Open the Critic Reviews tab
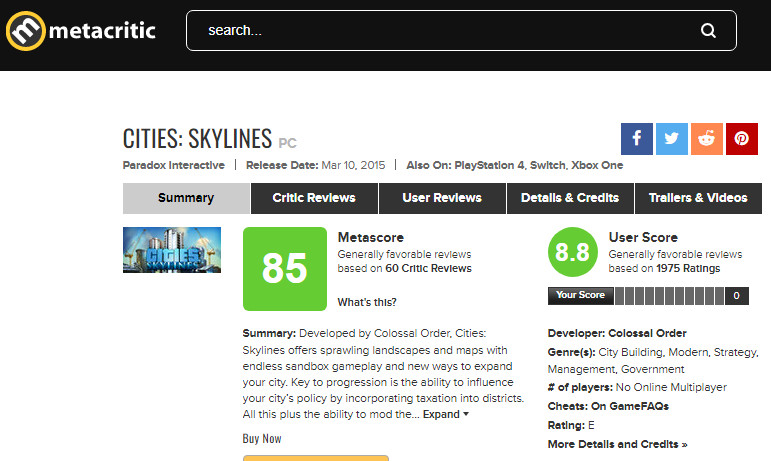Screen dimensions: 771x461 click(x=314, y=198)
